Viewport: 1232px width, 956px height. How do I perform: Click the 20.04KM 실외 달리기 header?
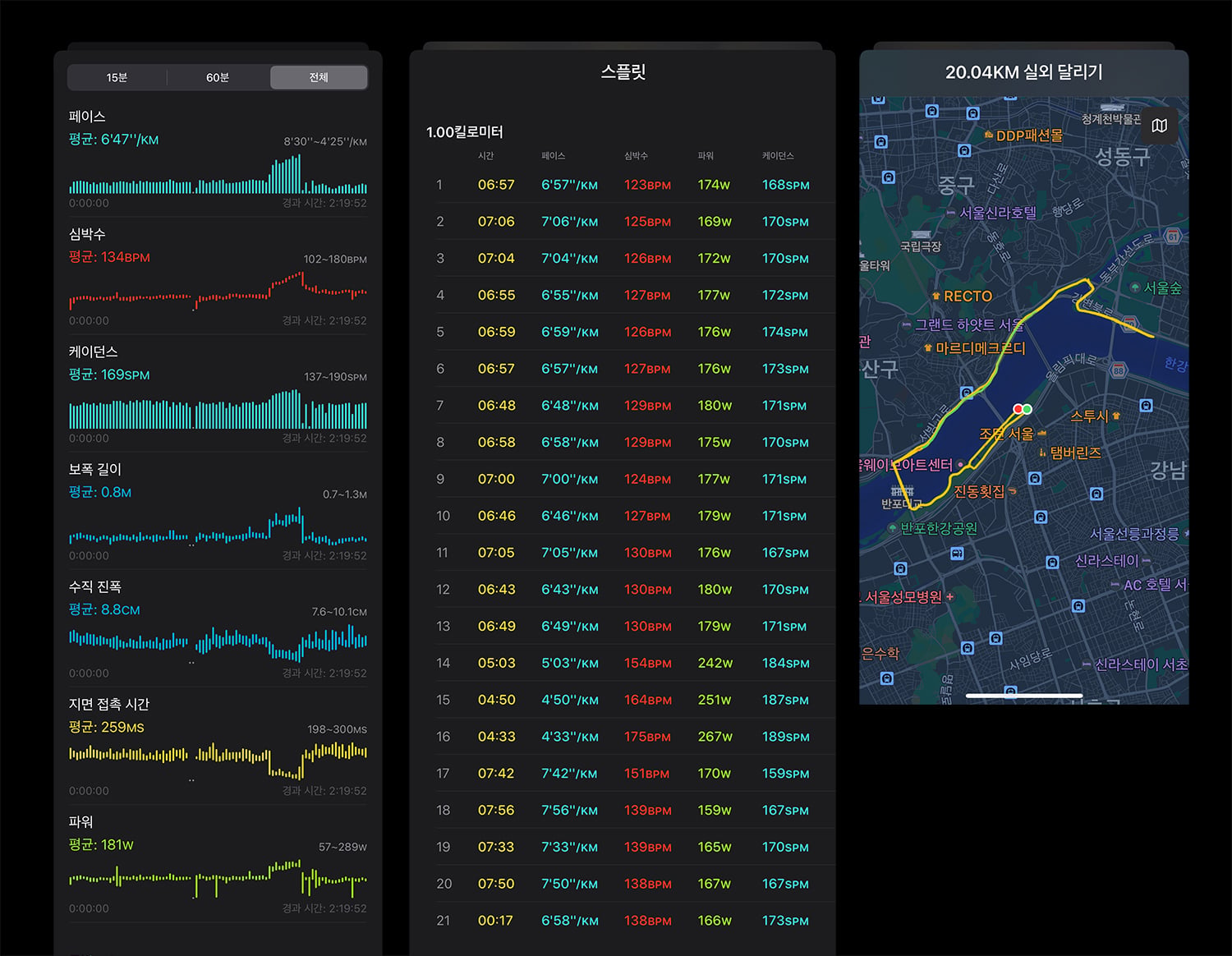[x=1023, y=72]
